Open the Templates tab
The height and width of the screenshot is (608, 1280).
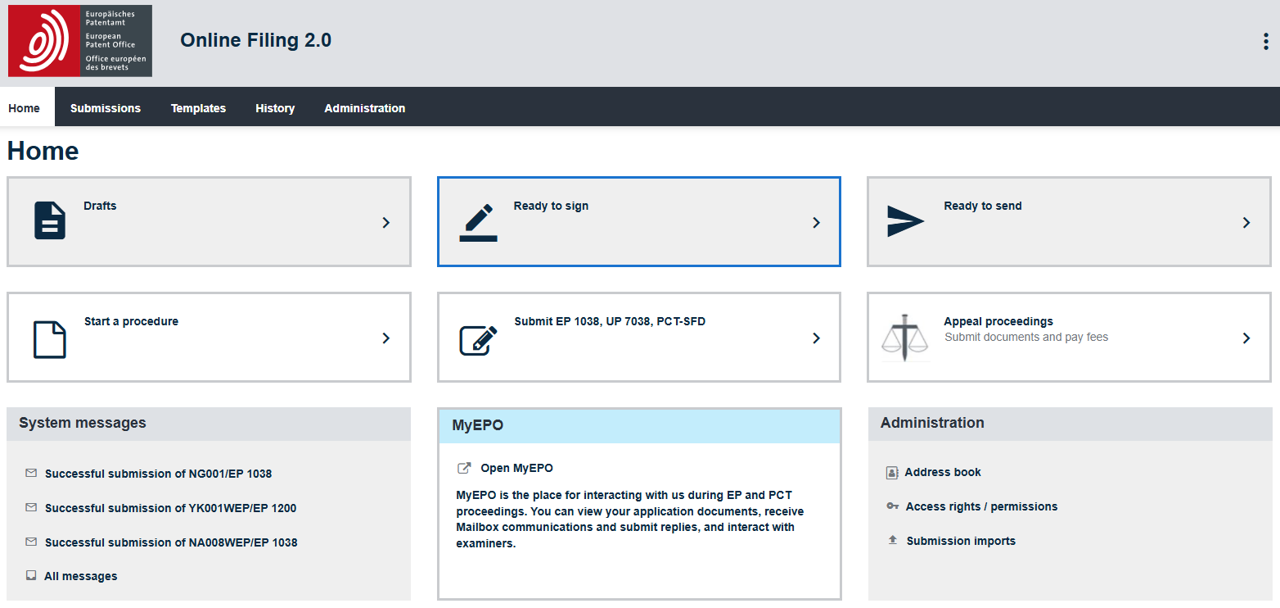pyautogui.click(x=198, y=108)
